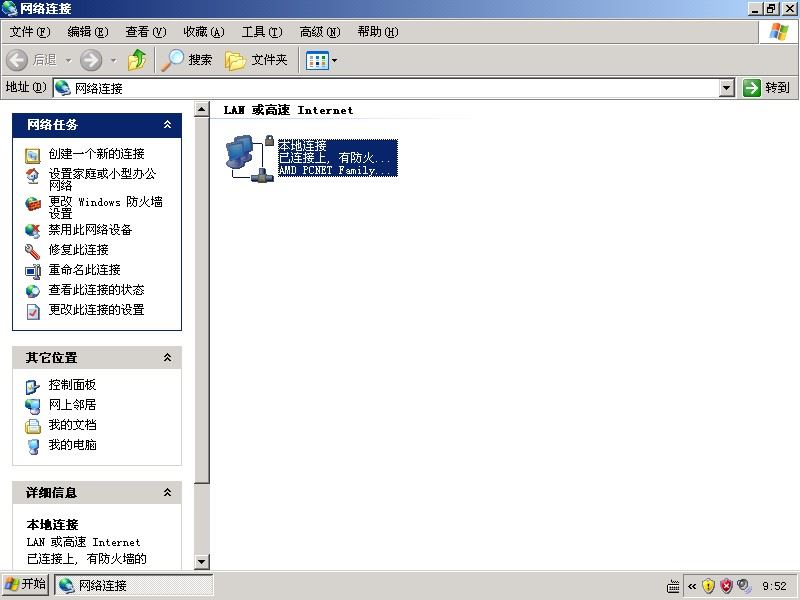Click the rename connection icon
800x600 pixels.
coord(33,271)
